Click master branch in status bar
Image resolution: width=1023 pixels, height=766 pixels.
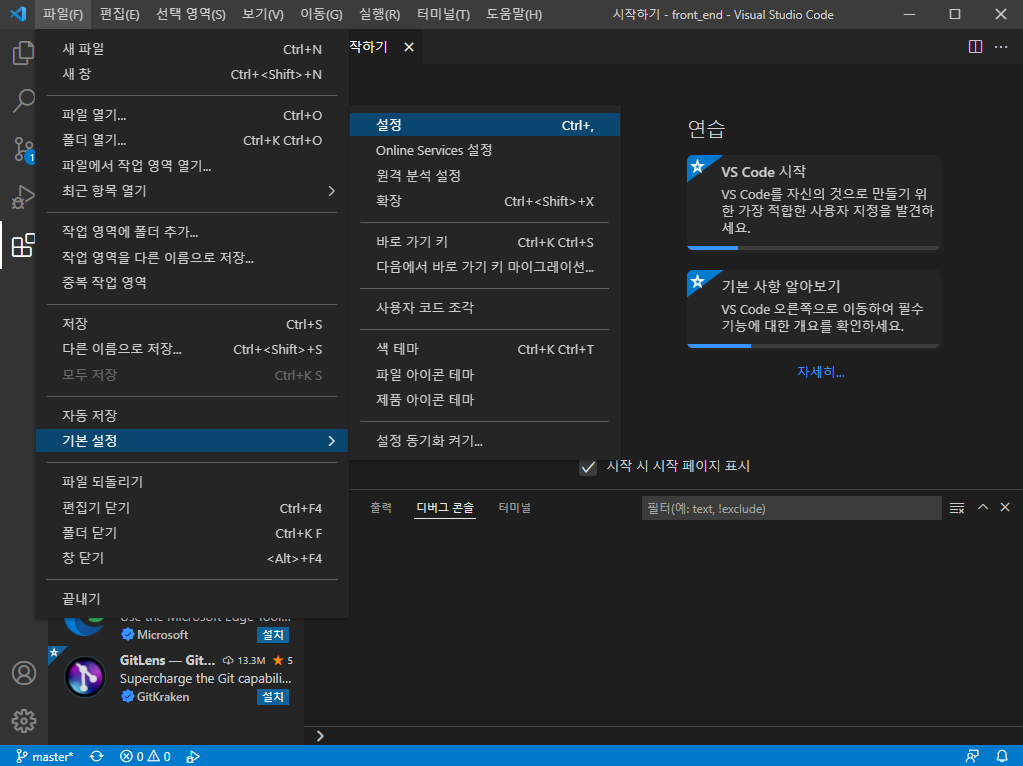[x=44, y=756]
